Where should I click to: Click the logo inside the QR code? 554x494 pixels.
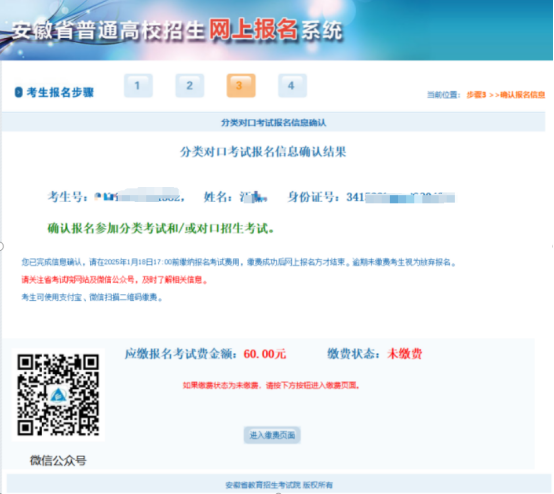[58, 395]
